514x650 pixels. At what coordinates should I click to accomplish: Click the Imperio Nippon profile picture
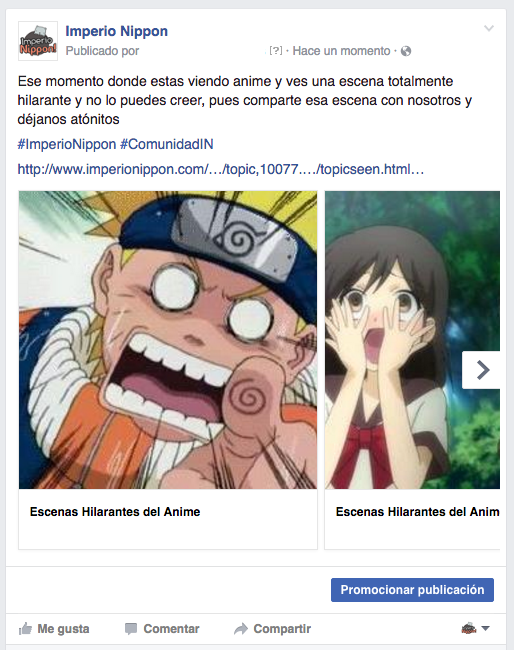38,41
